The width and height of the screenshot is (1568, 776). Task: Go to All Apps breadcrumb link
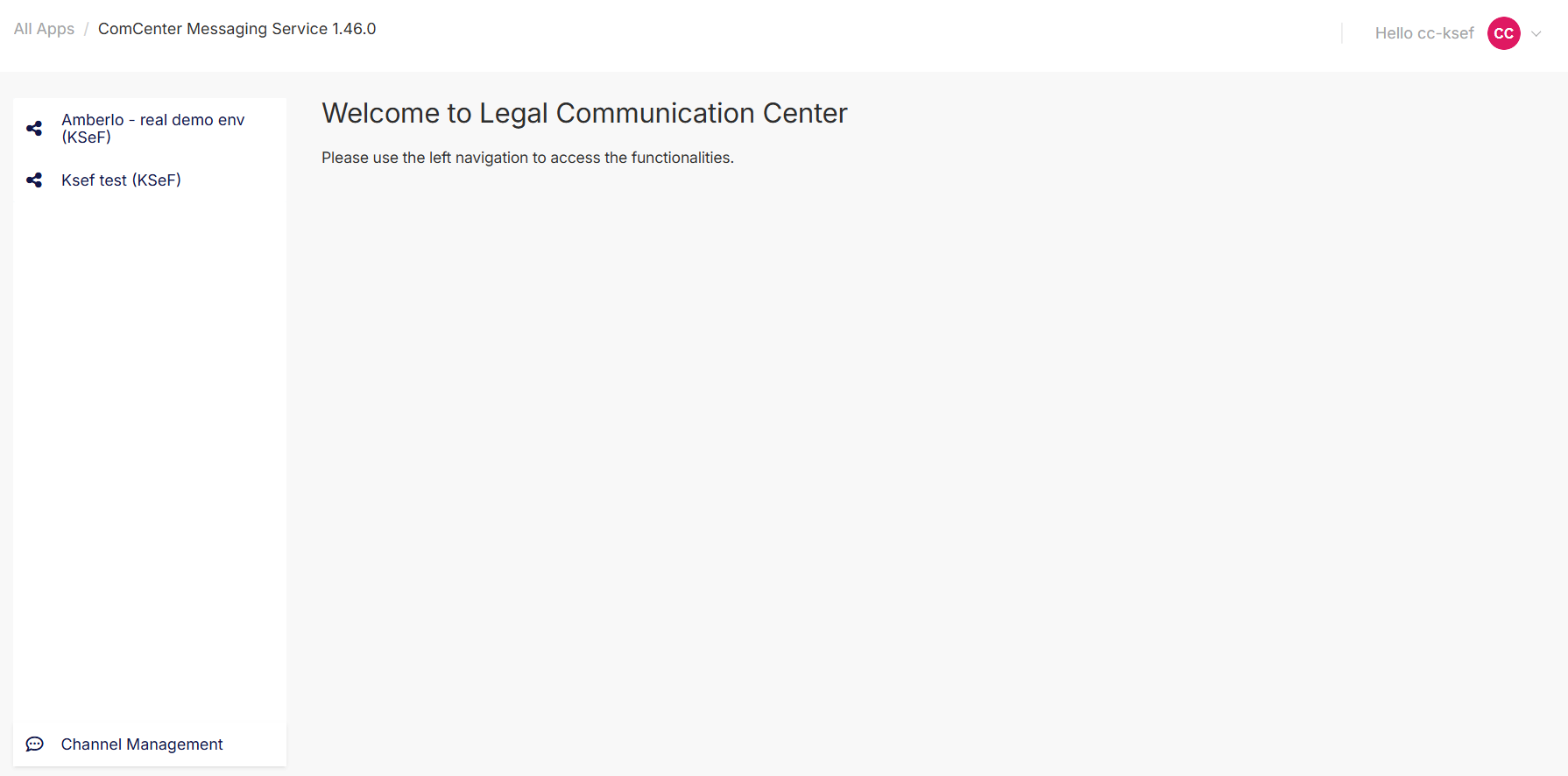tap(44, 29)
